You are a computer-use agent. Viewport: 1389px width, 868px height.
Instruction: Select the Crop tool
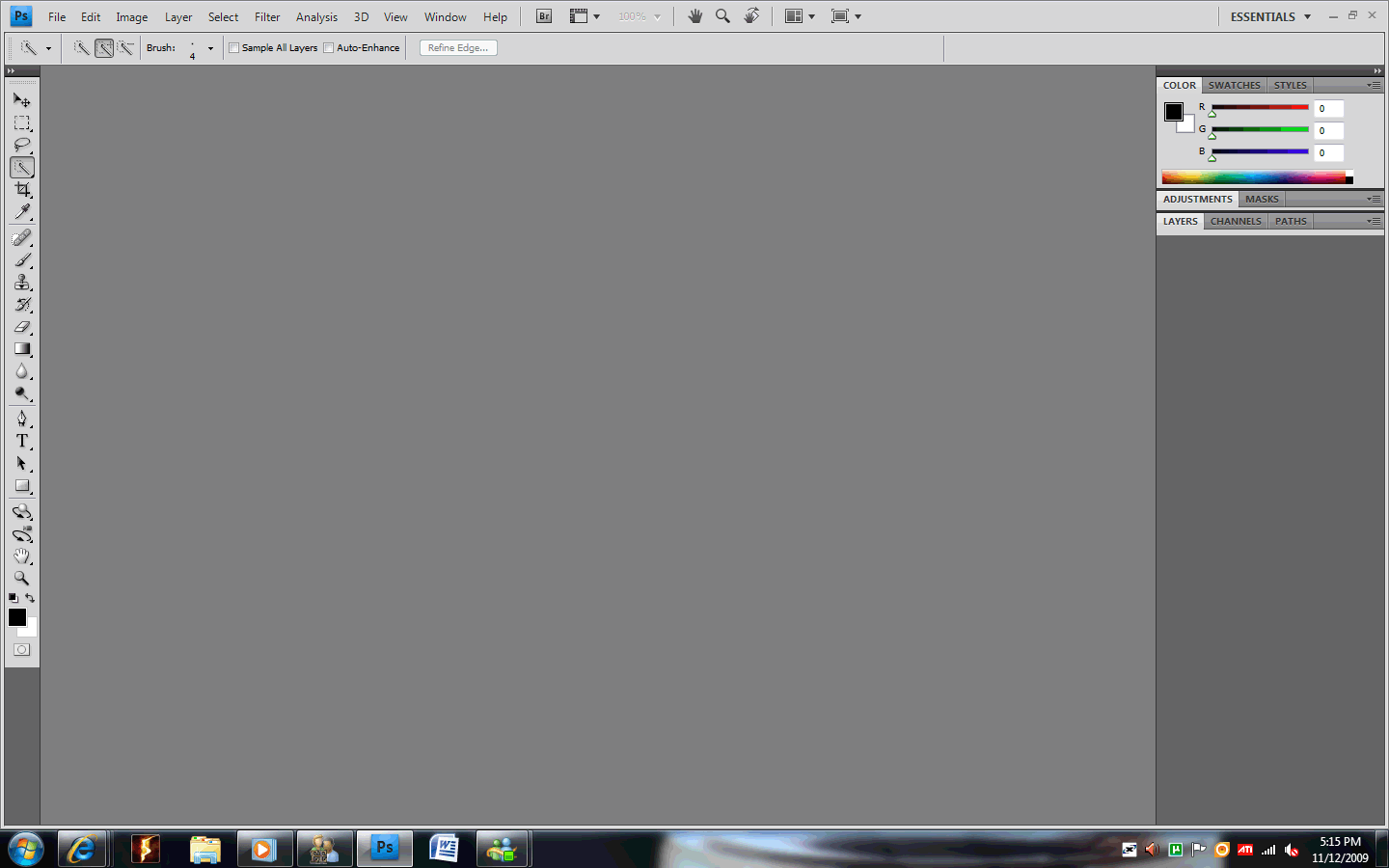(21, 190)
